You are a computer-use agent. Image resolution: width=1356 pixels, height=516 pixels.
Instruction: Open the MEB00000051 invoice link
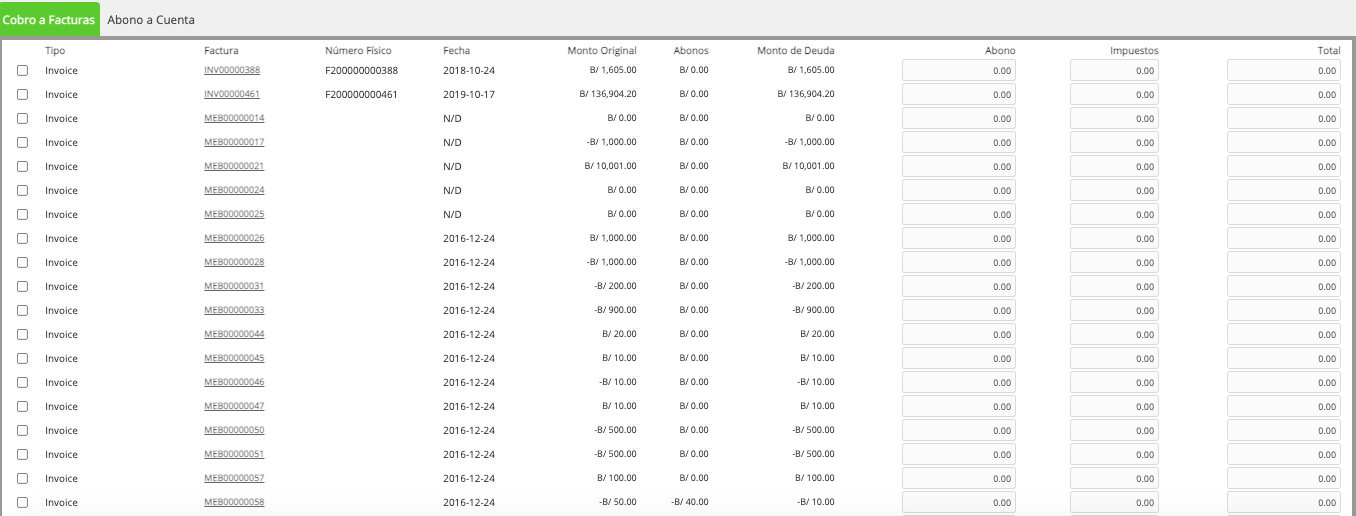tap(234, 454)
